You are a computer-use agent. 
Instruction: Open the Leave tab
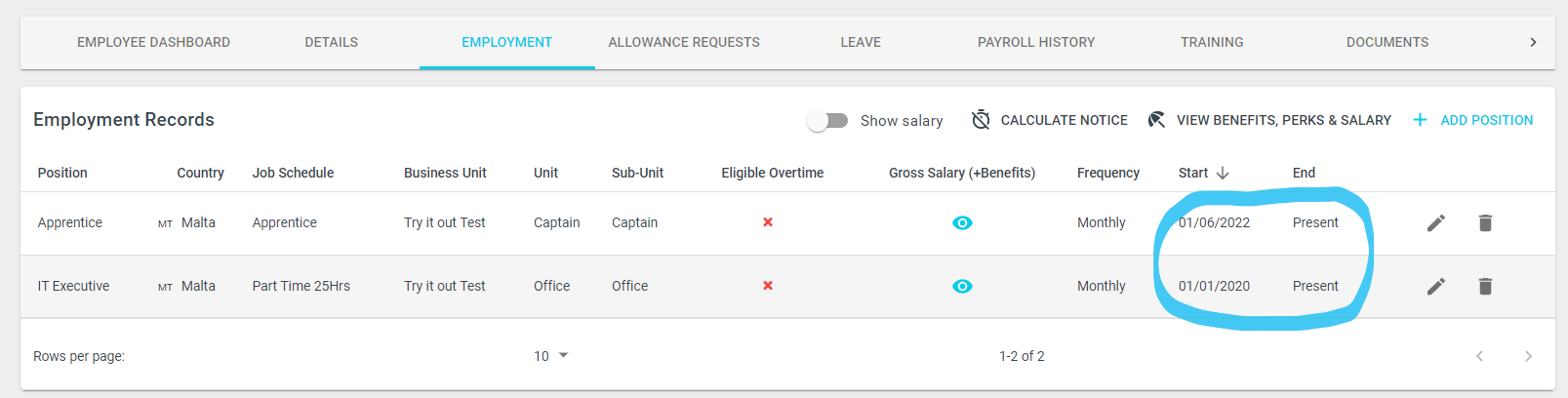(x=861, y=43)
